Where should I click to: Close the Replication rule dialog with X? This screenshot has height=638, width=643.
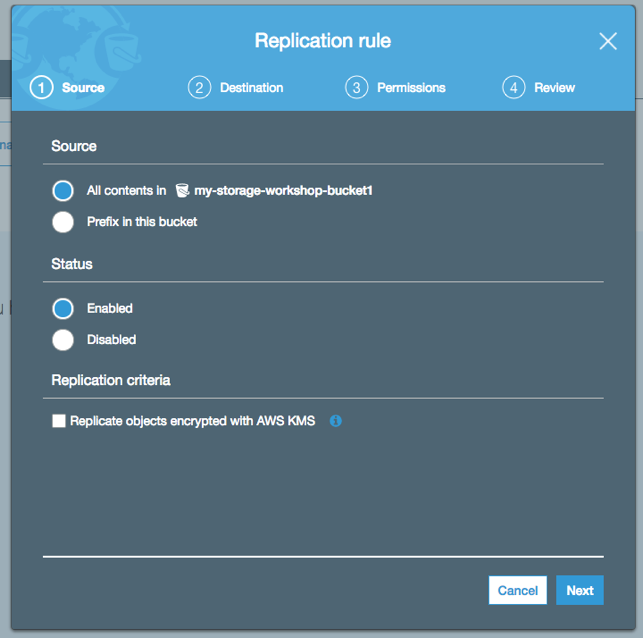click(x=608, y=41)
